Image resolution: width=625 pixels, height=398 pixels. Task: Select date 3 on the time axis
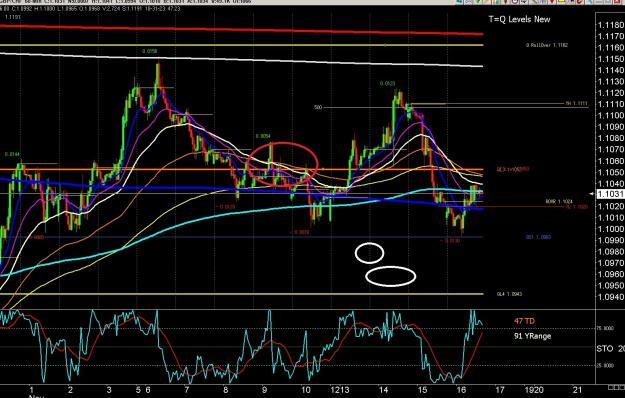point(109,390)
